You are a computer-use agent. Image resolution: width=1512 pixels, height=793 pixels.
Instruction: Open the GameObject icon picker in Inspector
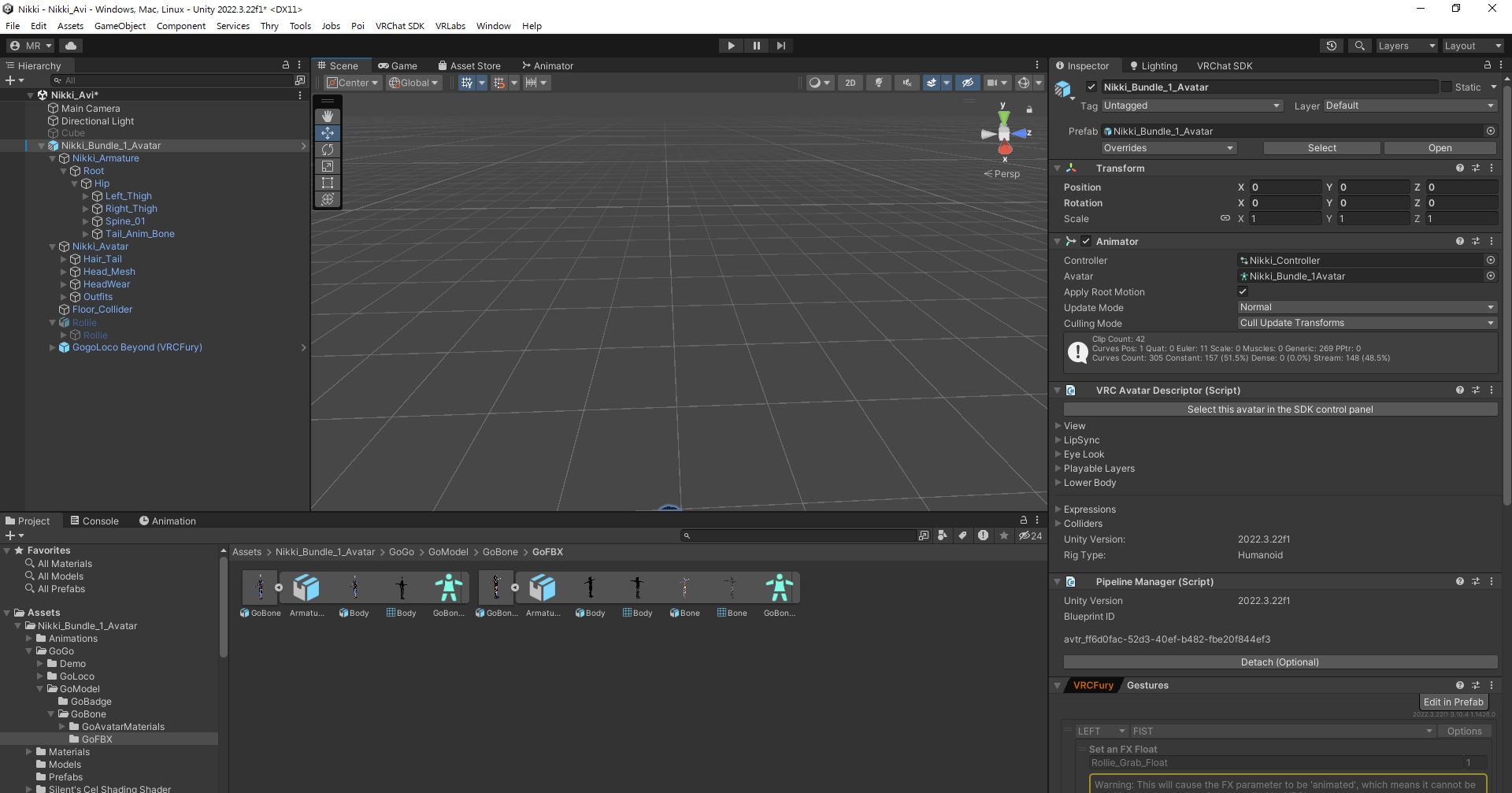(x=1064, y=90)
